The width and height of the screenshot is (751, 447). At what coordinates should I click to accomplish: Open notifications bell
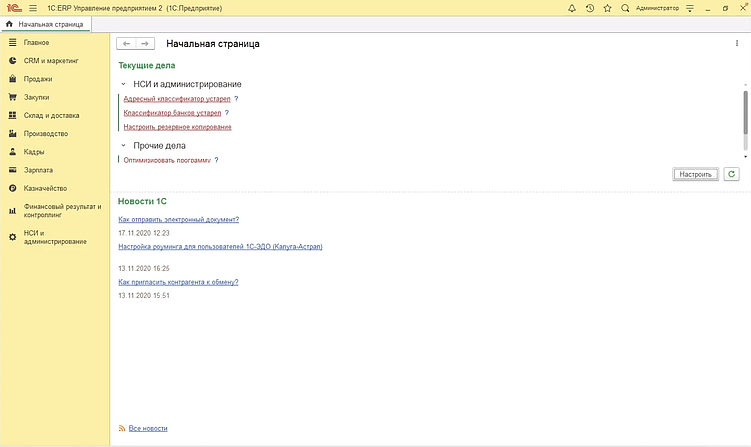[x=572, y=8]
